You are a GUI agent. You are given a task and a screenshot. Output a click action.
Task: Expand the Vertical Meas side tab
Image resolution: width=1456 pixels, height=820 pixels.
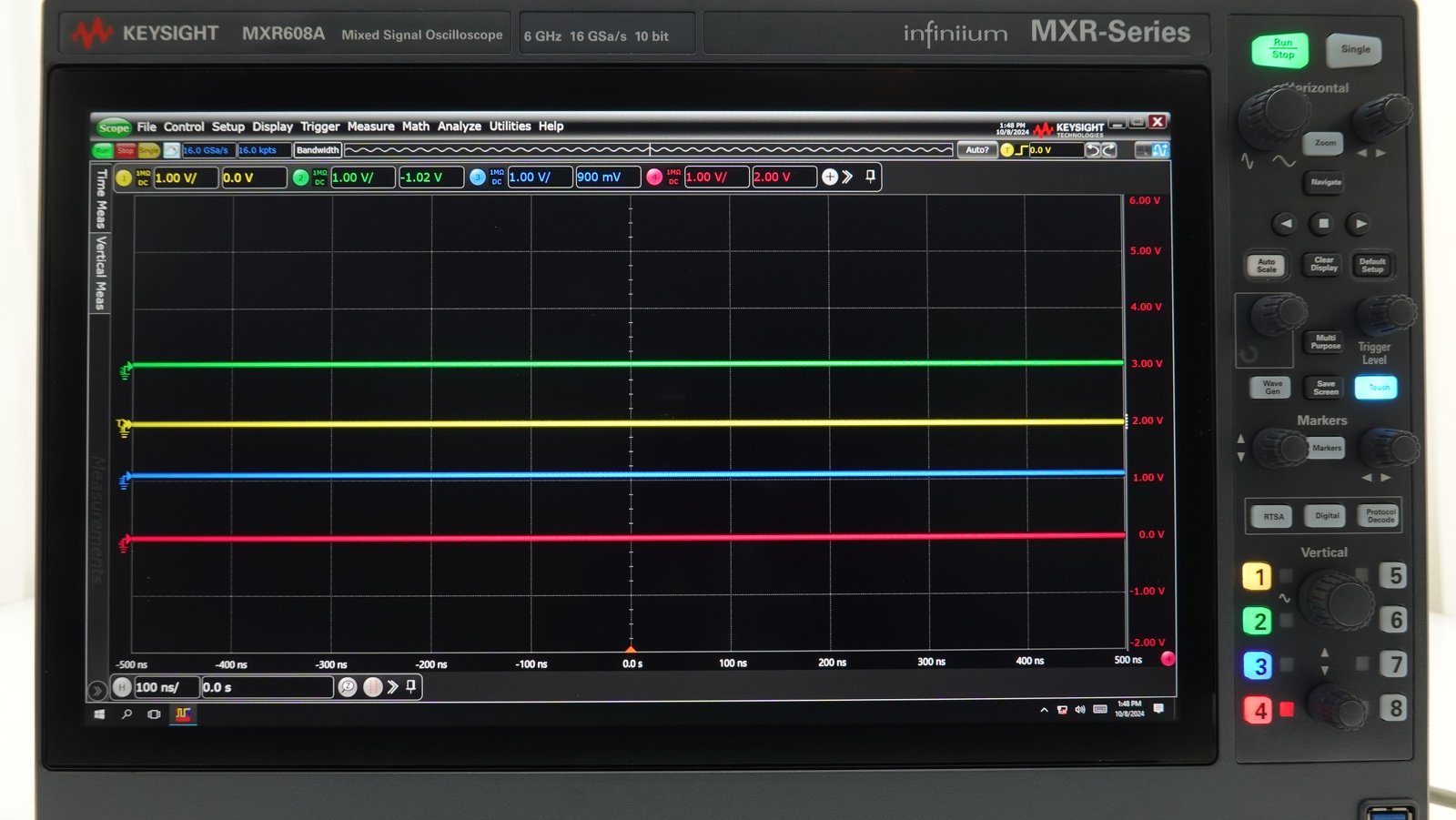pos(101,273)
